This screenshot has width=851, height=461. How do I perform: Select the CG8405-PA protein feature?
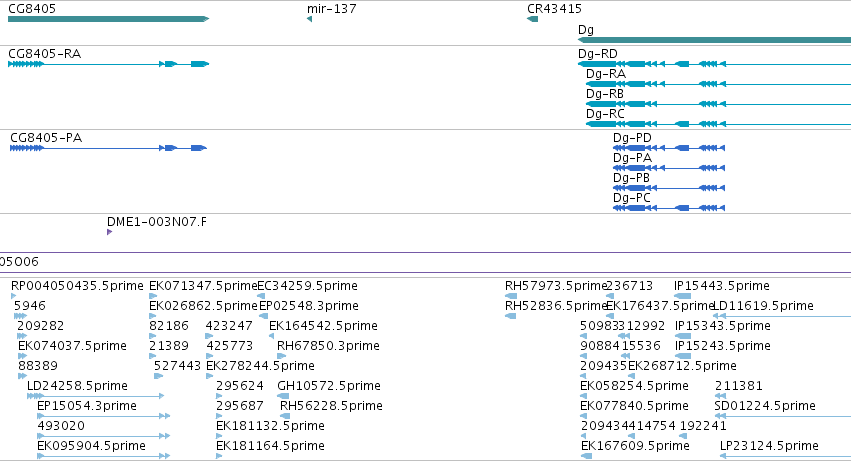tap(109, 148)
